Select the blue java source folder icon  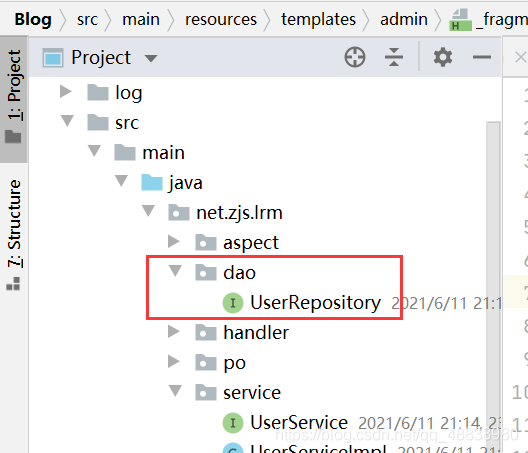point(152,183)
